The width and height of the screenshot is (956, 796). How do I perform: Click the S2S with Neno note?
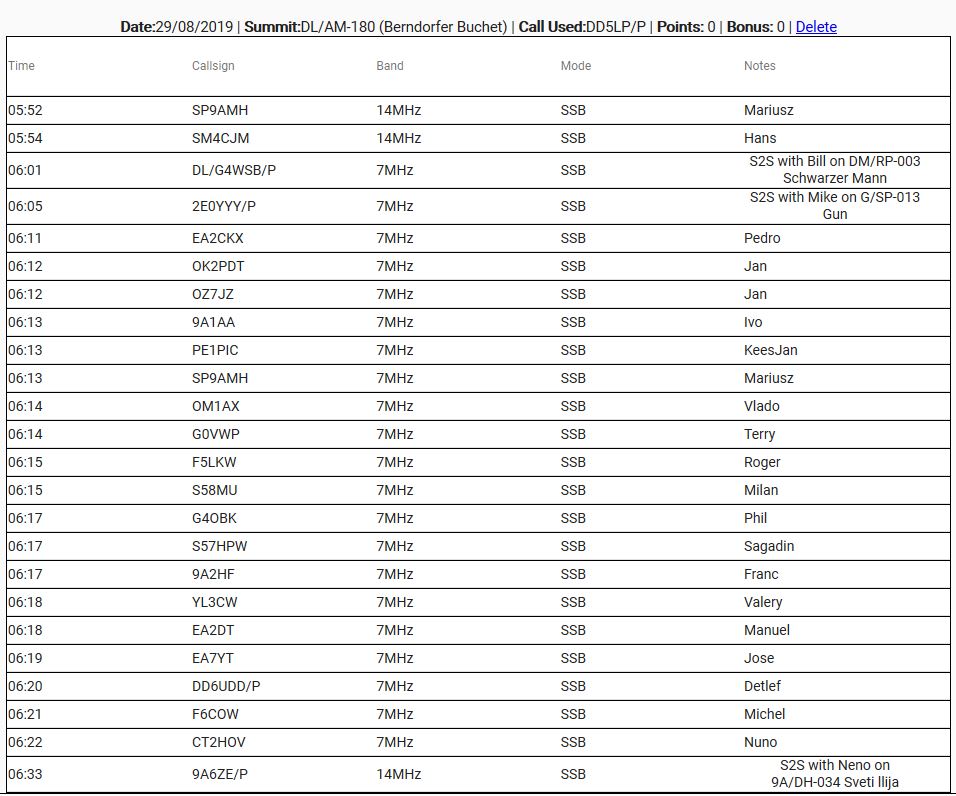click(x=834, y=774)
